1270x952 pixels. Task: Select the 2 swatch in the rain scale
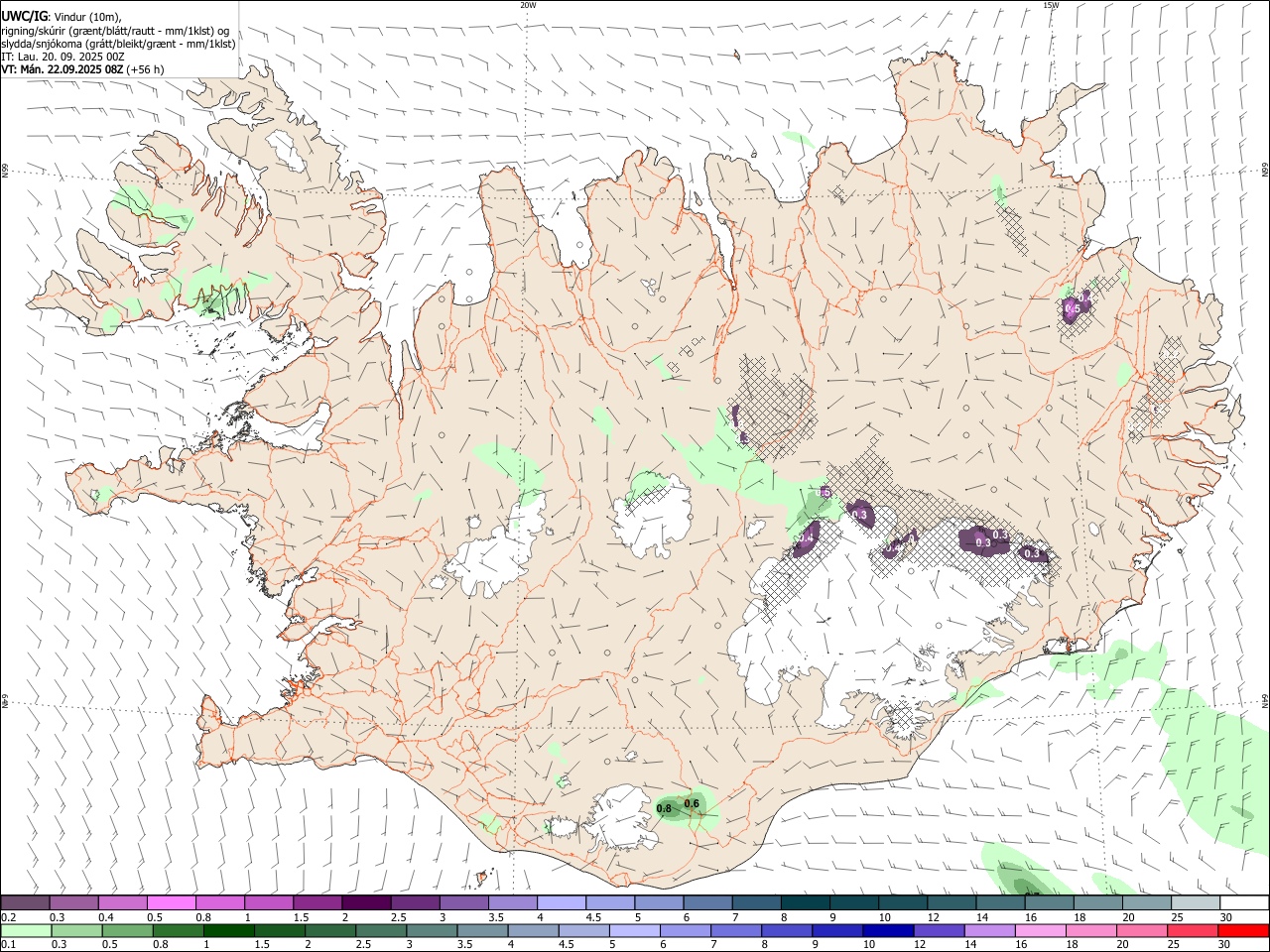pos(330,930)
